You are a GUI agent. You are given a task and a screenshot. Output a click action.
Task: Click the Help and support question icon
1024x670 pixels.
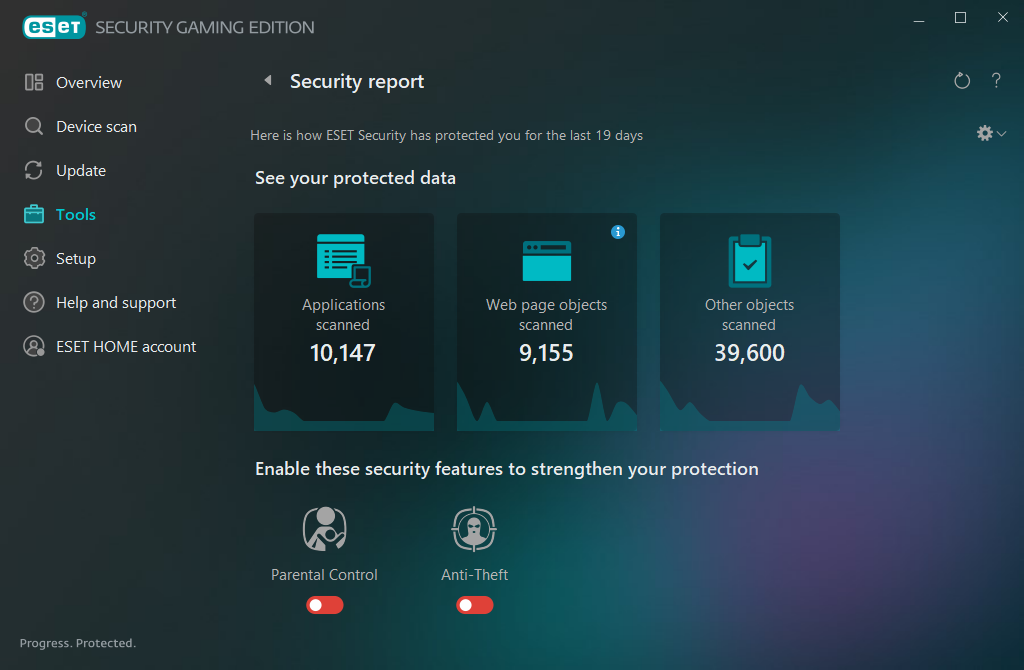(34, 302)
